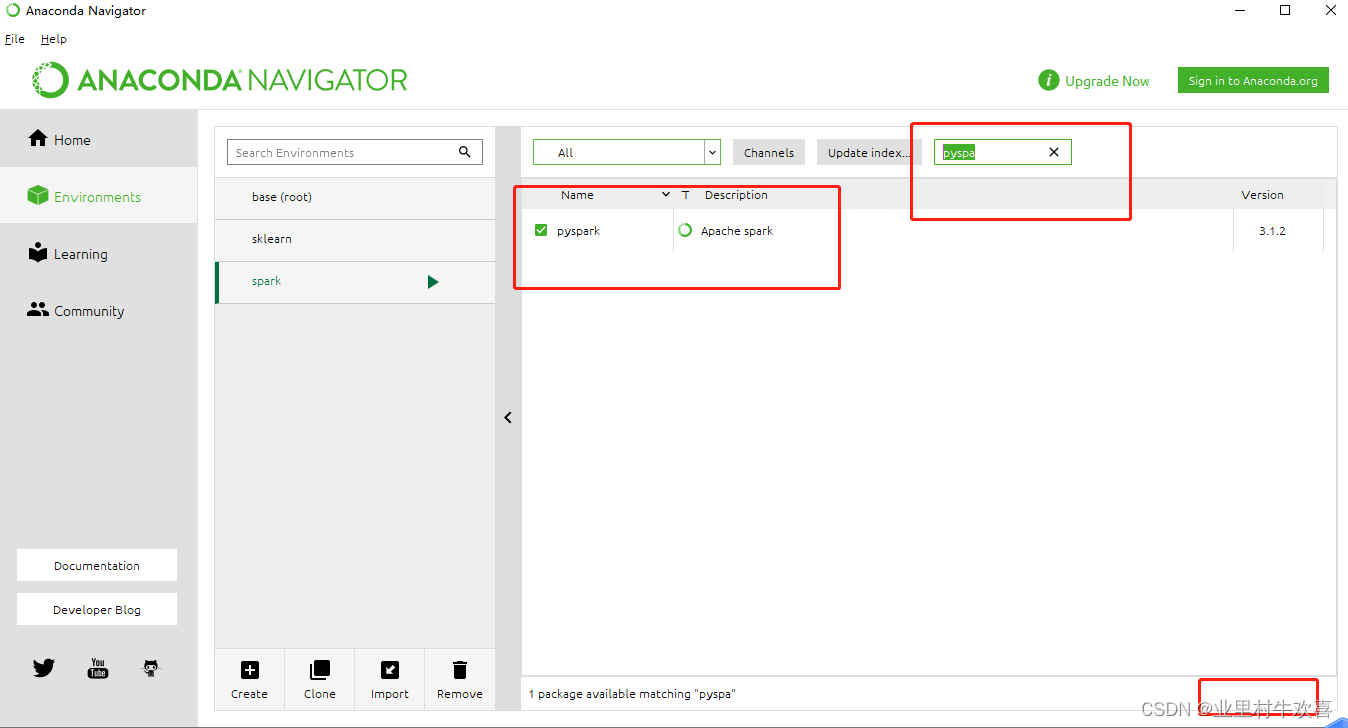Click the T column header icon

point(686,195)
